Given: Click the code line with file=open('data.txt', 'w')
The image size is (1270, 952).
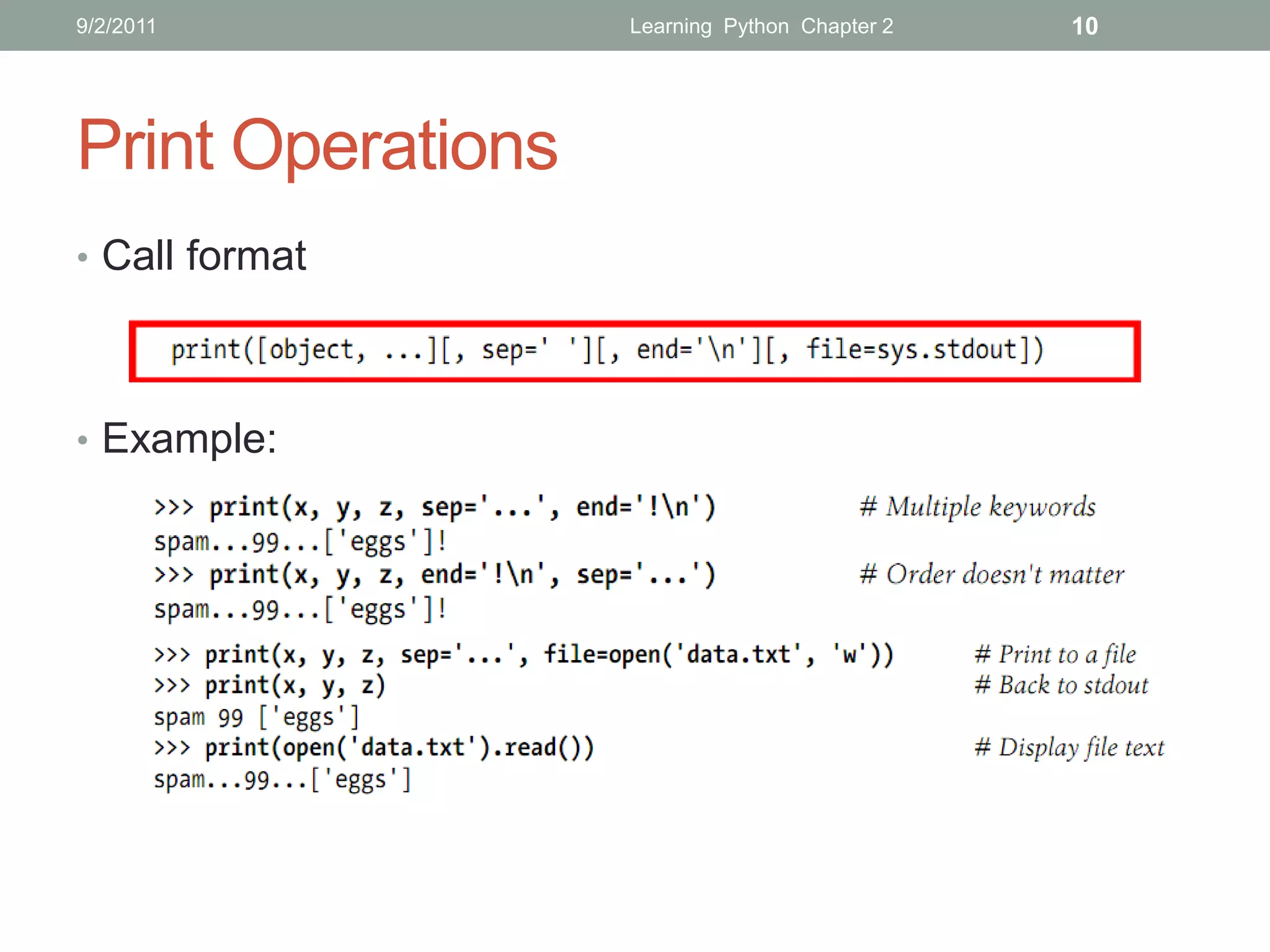Looking at the screenshot, I should coord(524,655).
